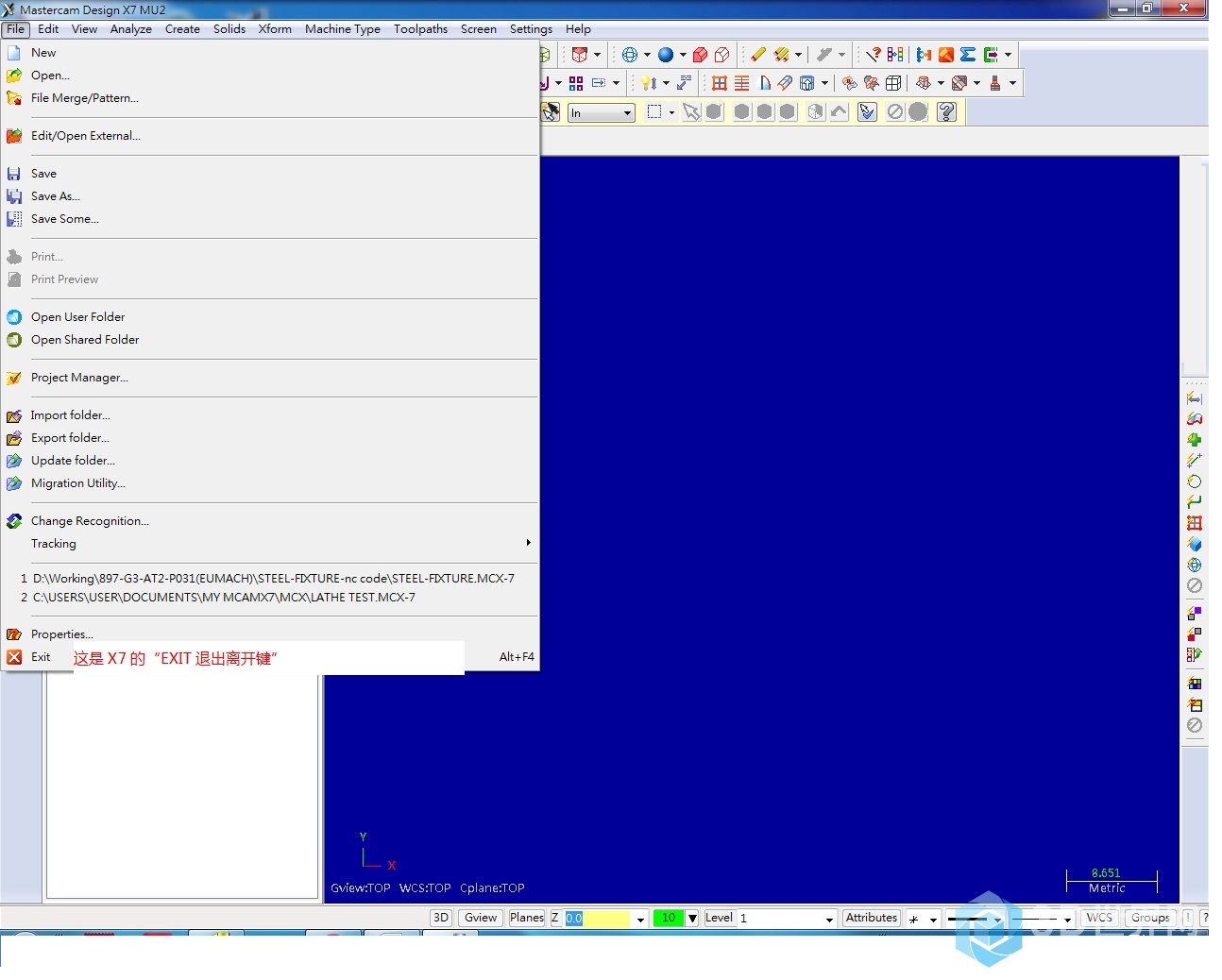Click the red isometric cube view icon
Viewport: 1222px width, 980px height.
(580, 55)
